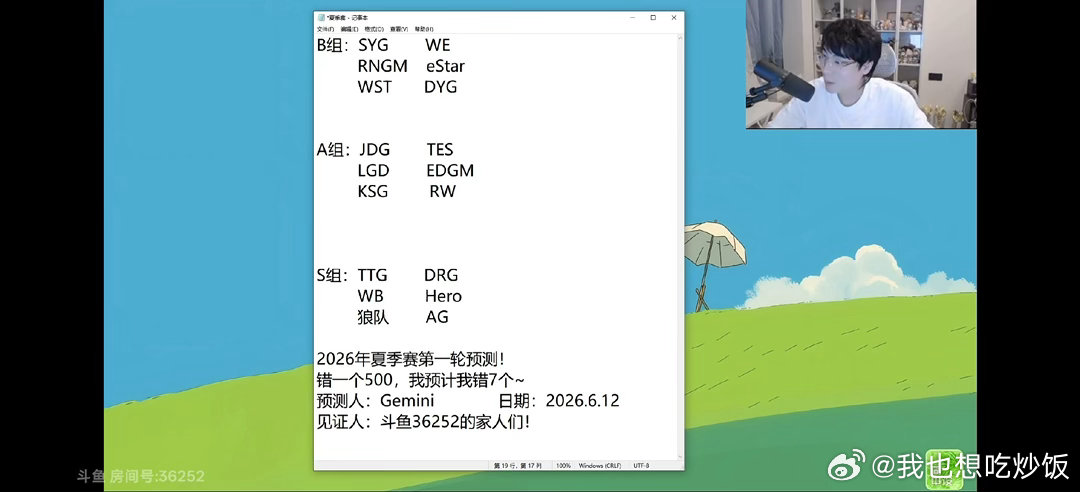Click the text WE in B组
The image size is (1080, 492).
437,45
